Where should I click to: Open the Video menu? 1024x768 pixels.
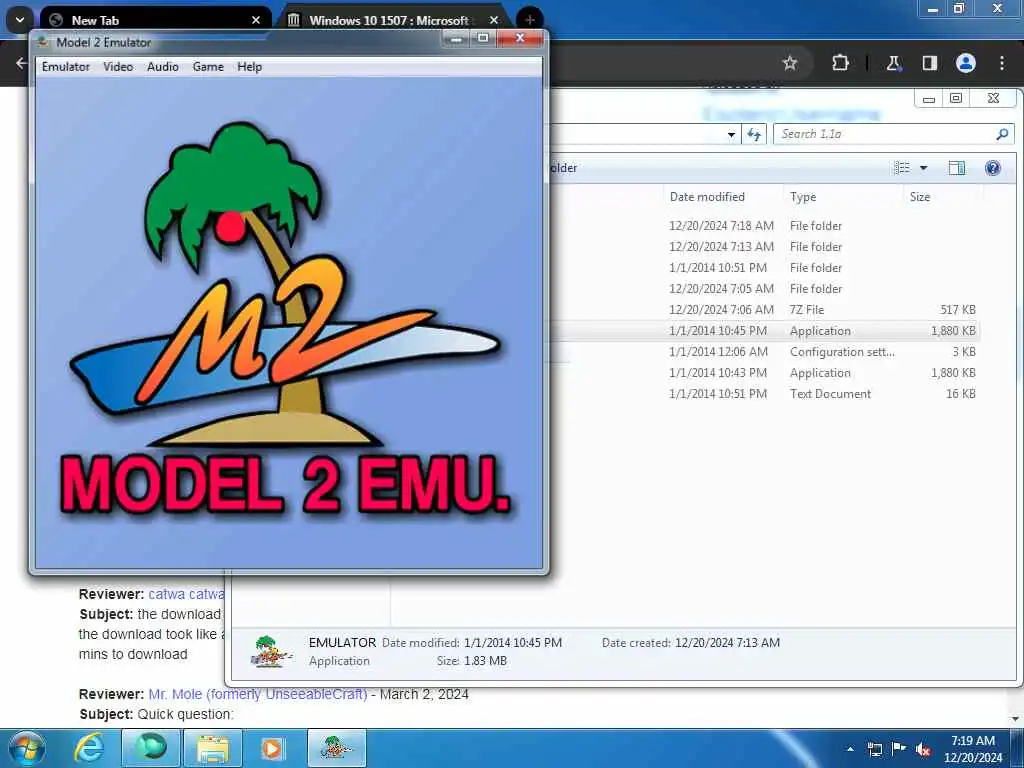118,67
